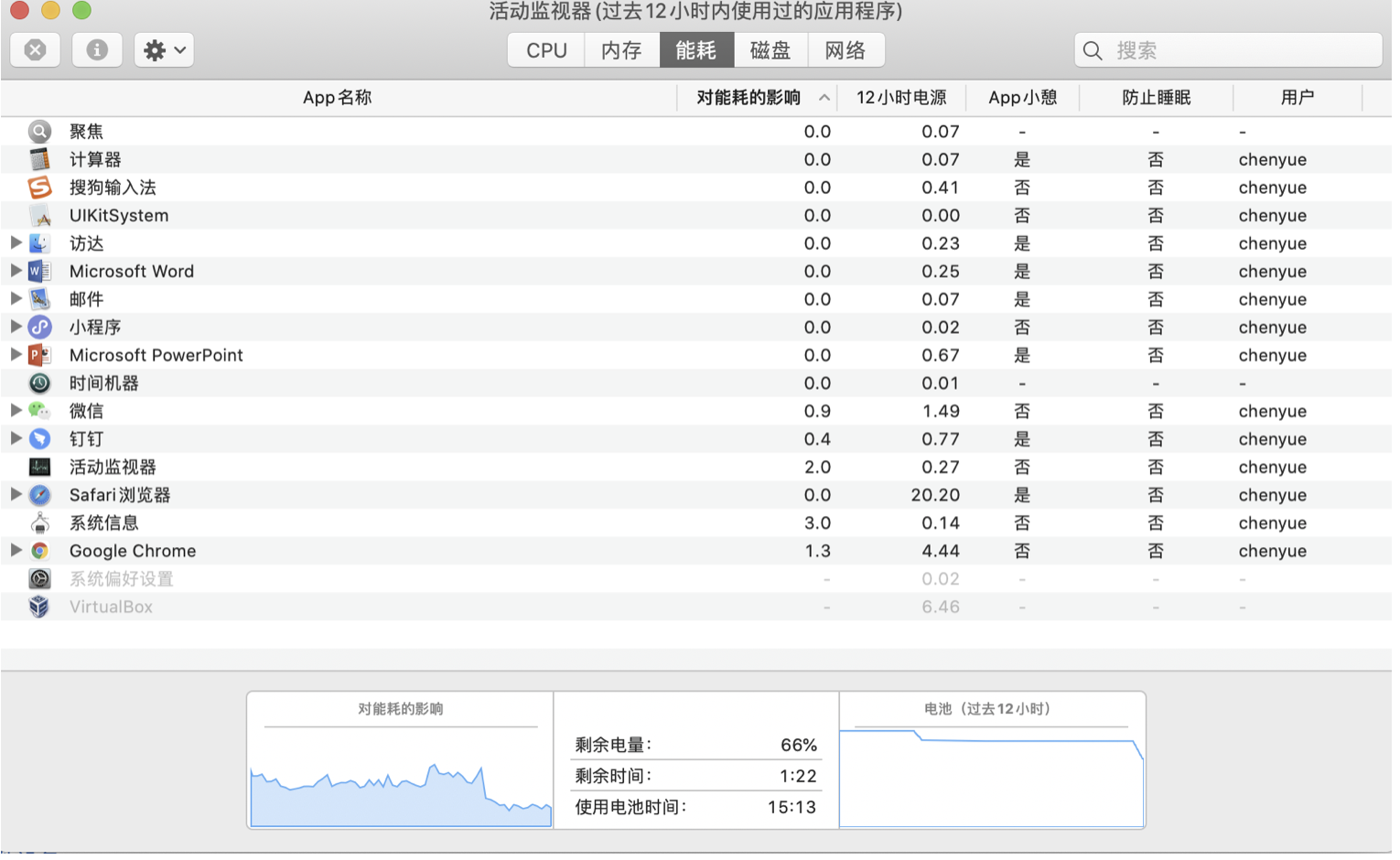Viewport: 1400px width, 860px height.
Task: Open the 网络 tab
Action: point(845,50)
